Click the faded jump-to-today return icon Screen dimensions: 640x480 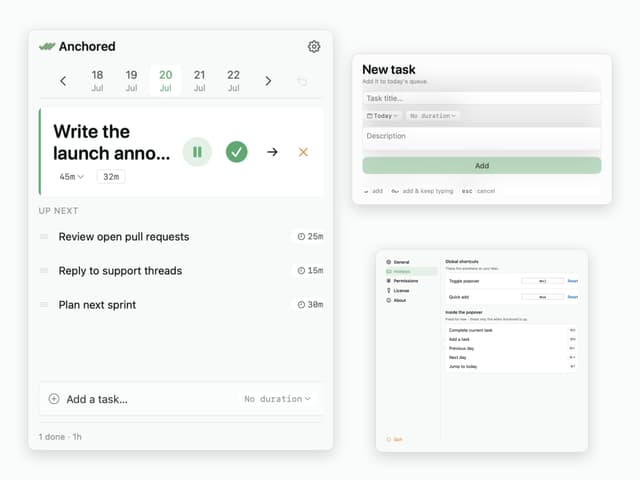302,82
